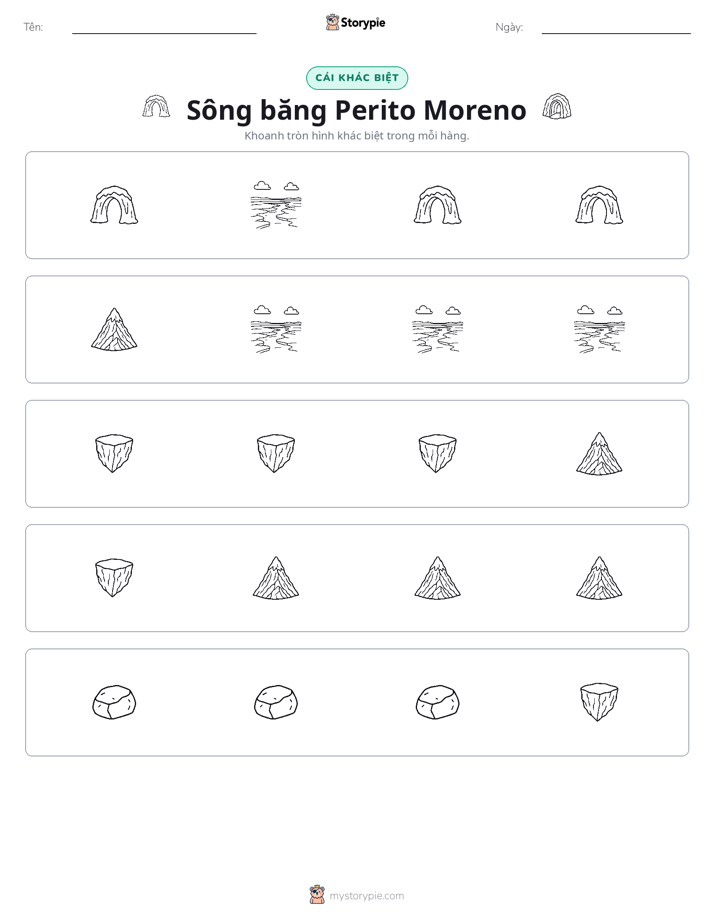The width and height of the screenshot is (714, 924).
Task: Click the third rounded rock in row five
Action: 438,702
